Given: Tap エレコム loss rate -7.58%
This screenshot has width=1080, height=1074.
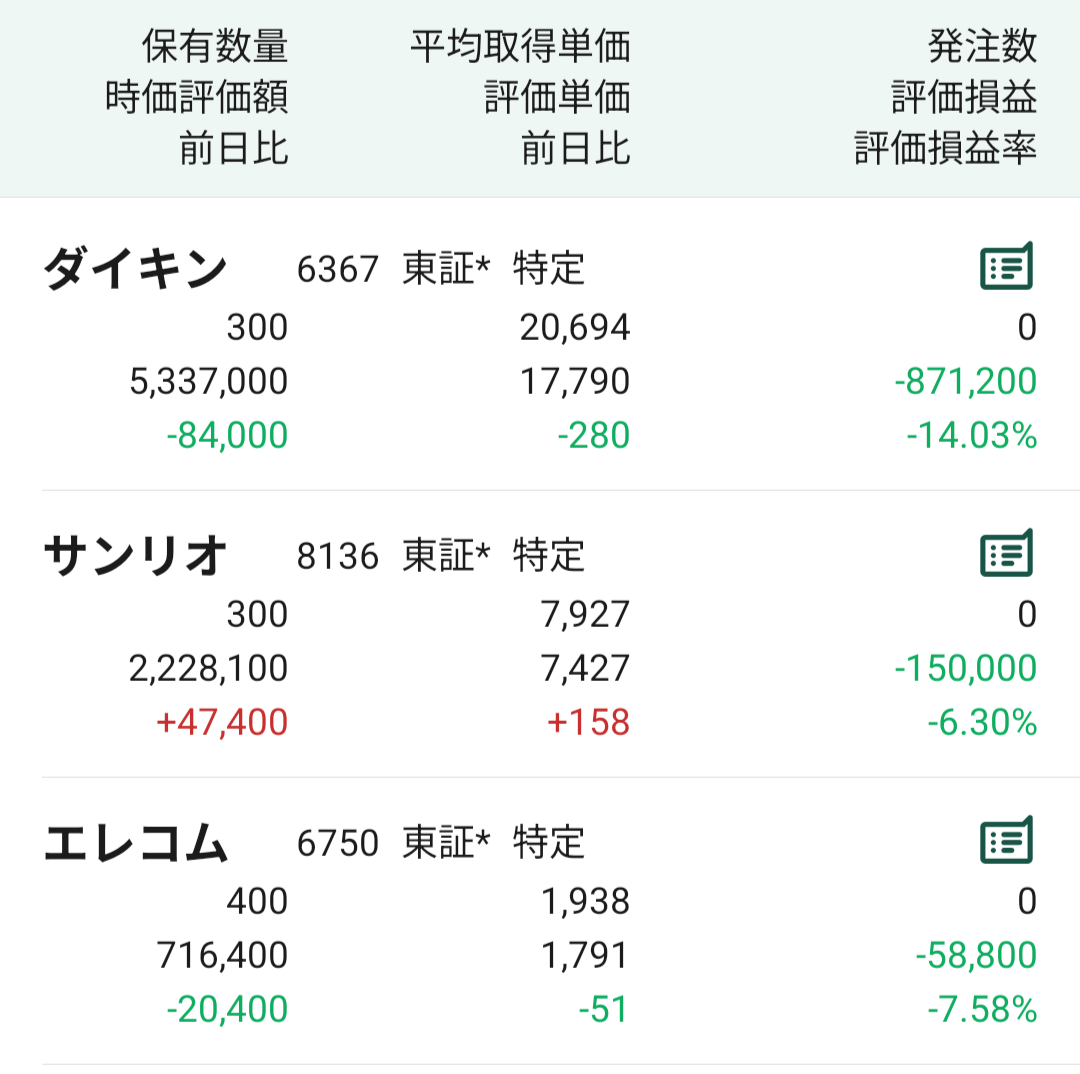Looking at the screenshot, I should (x=981, y=1010).
